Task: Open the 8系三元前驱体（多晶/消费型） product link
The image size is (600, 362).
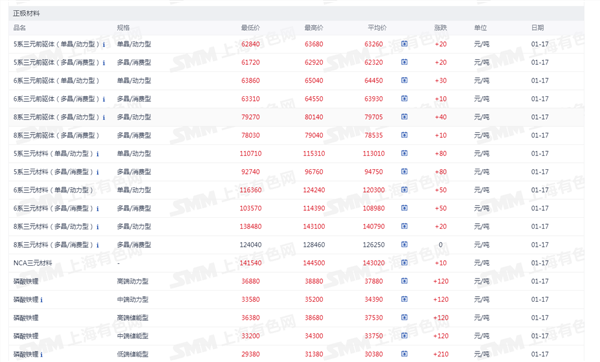Action: point(56,135)
